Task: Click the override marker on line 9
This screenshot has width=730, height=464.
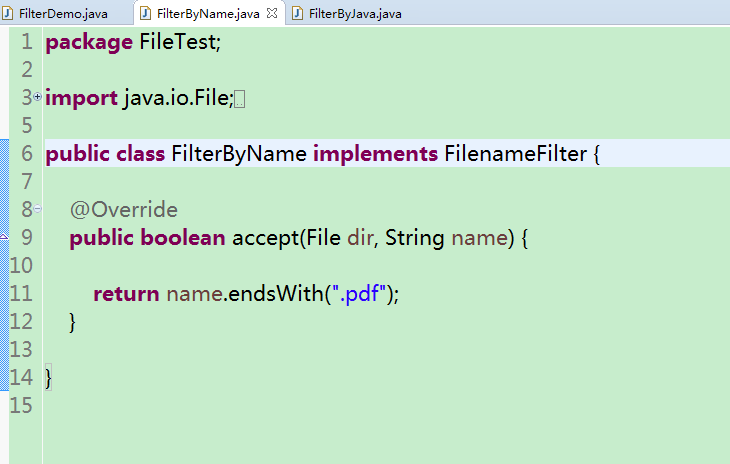Action: pos(4,237)
